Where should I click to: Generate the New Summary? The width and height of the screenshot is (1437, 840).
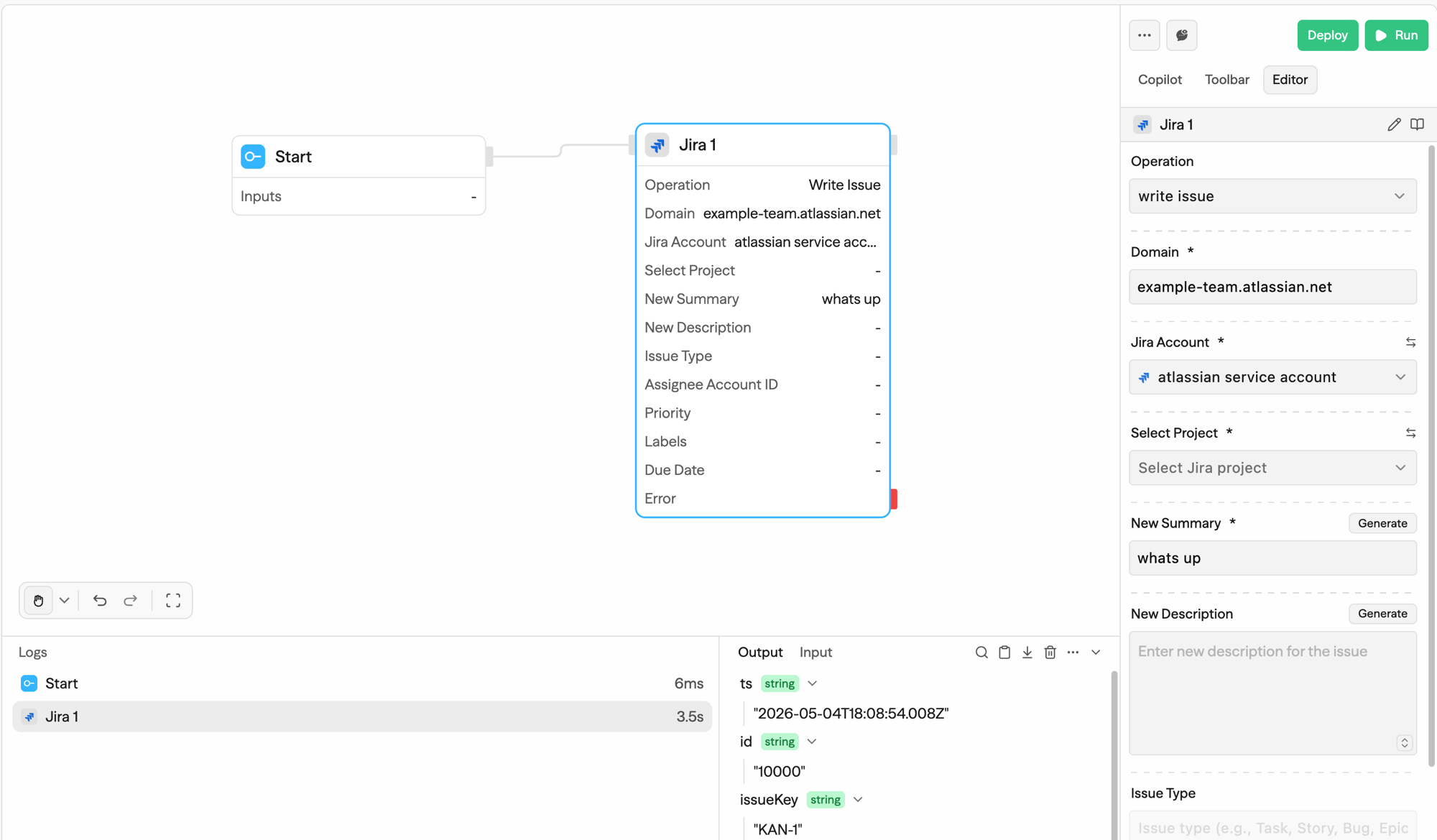1382,523
